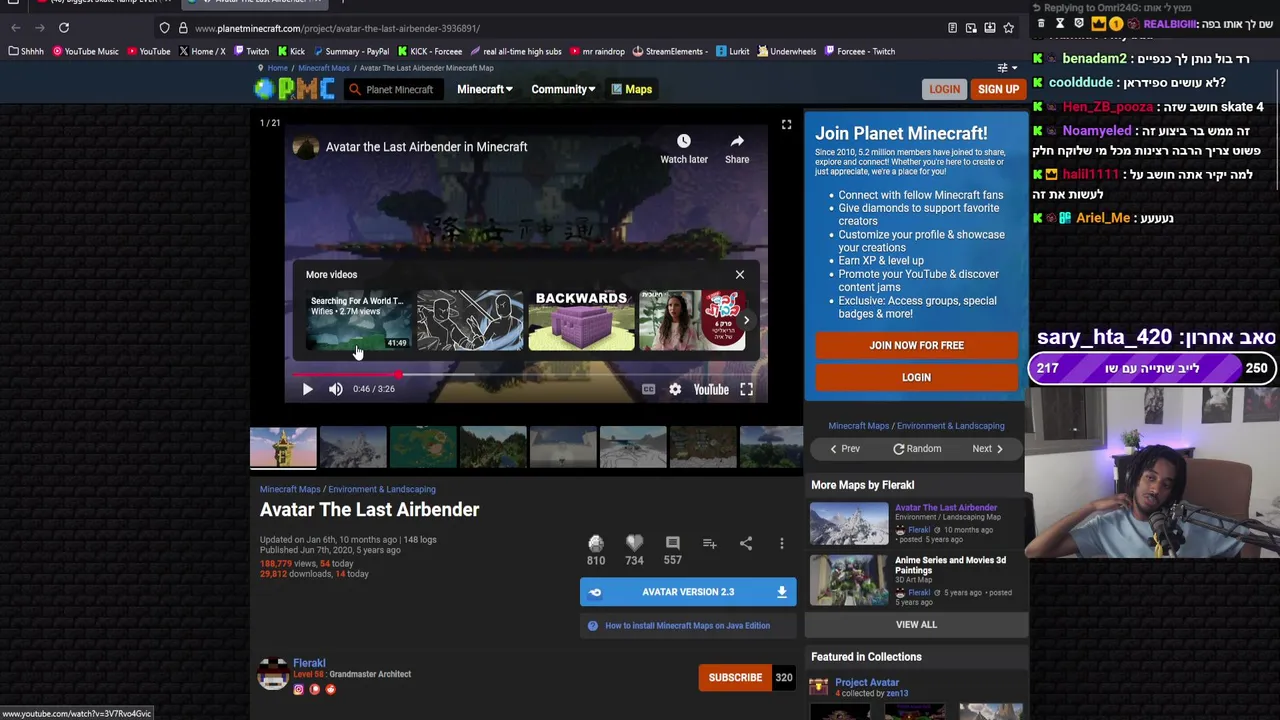Click the top LOGIN button
Image resolution: width=1280 pixels, height=720 pixels.
pyautogui.click(x=944, y=89)
